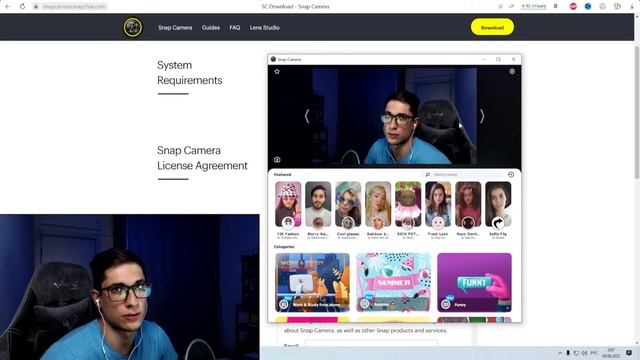Click the Work & Study category round icon

(284, 304)
